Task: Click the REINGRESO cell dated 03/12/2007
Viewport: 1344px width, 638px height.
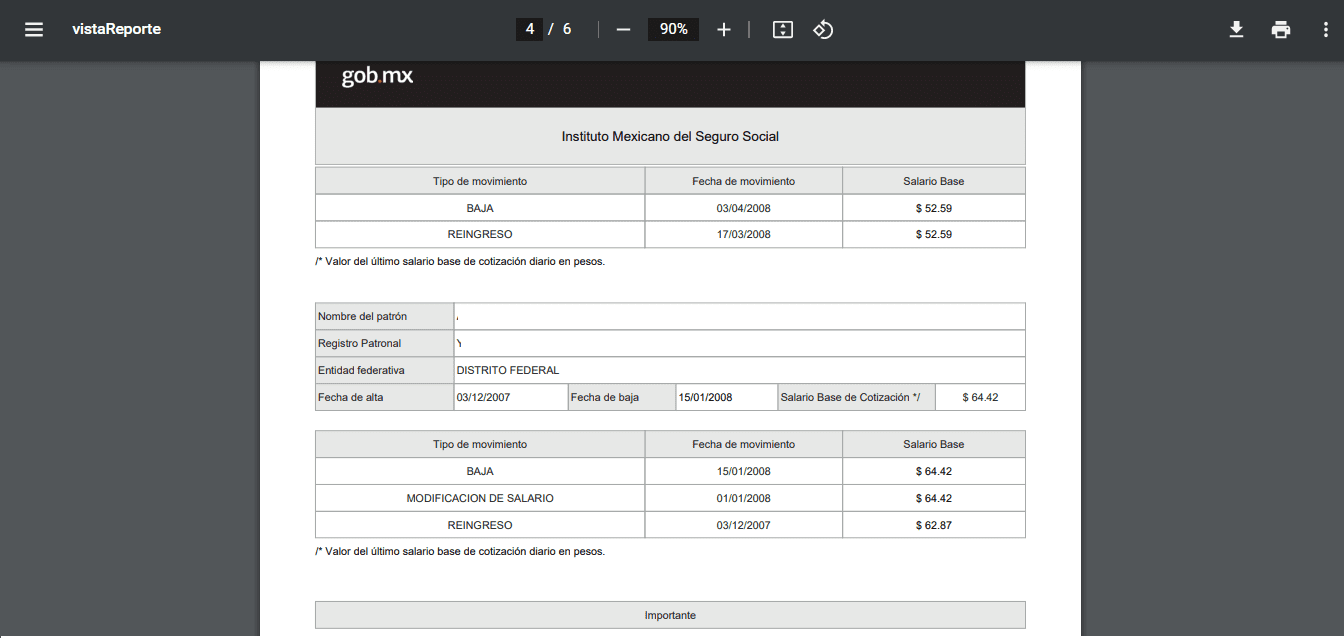Action: click(480, 525)
